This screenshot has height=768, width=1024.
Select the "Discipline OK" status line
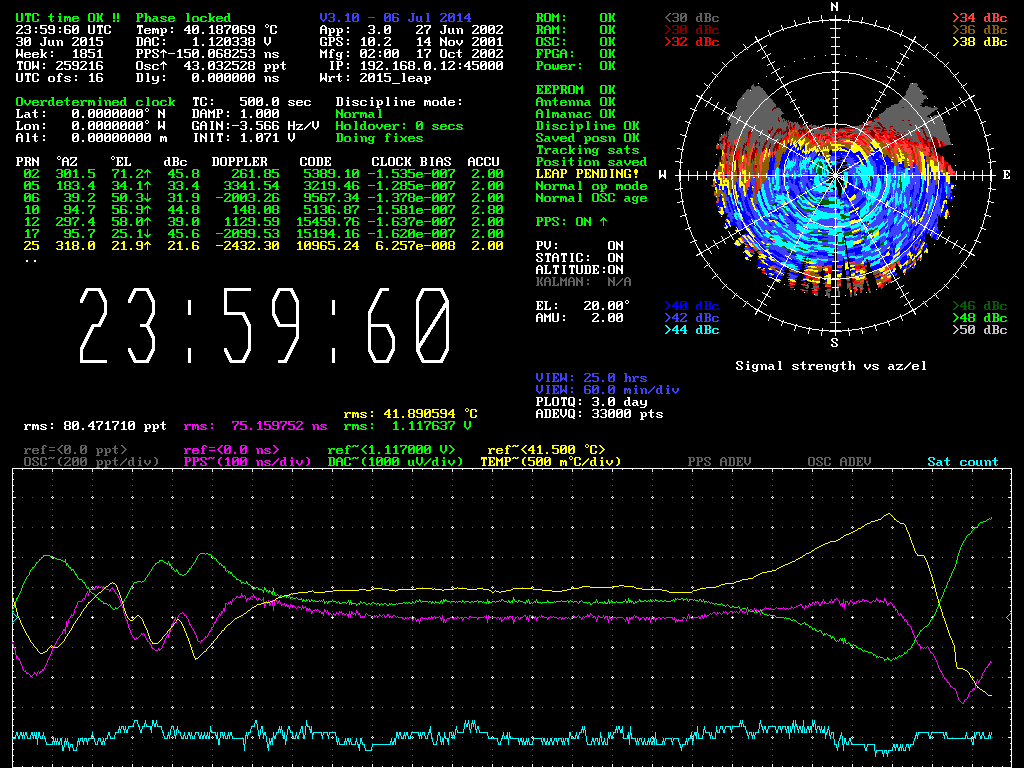588,125
